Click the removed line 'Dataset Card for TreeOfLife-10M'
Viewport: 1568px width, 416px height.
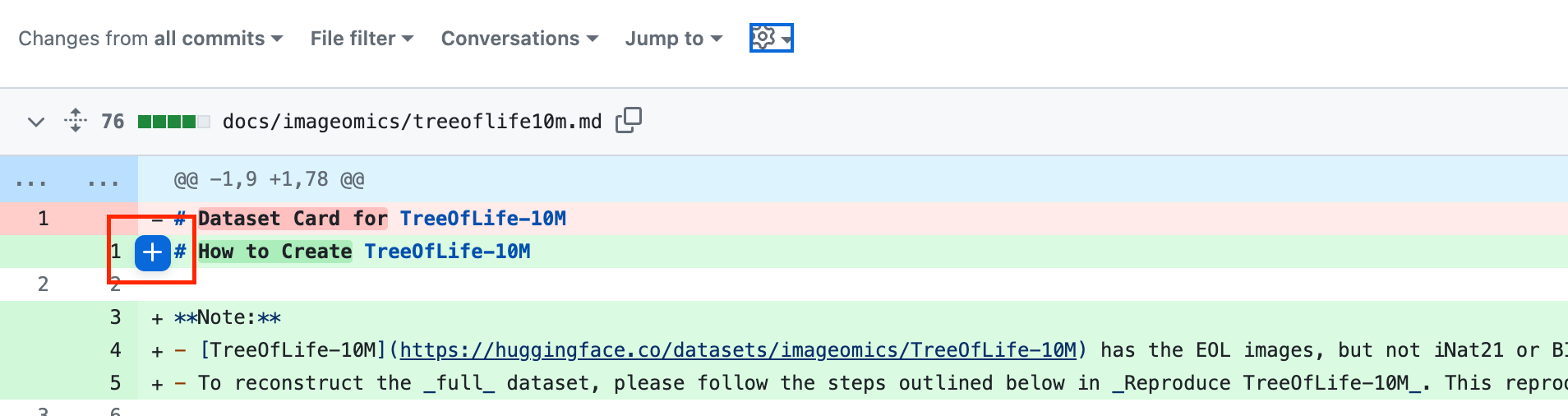pyautogui.click(x=381, y=219)
